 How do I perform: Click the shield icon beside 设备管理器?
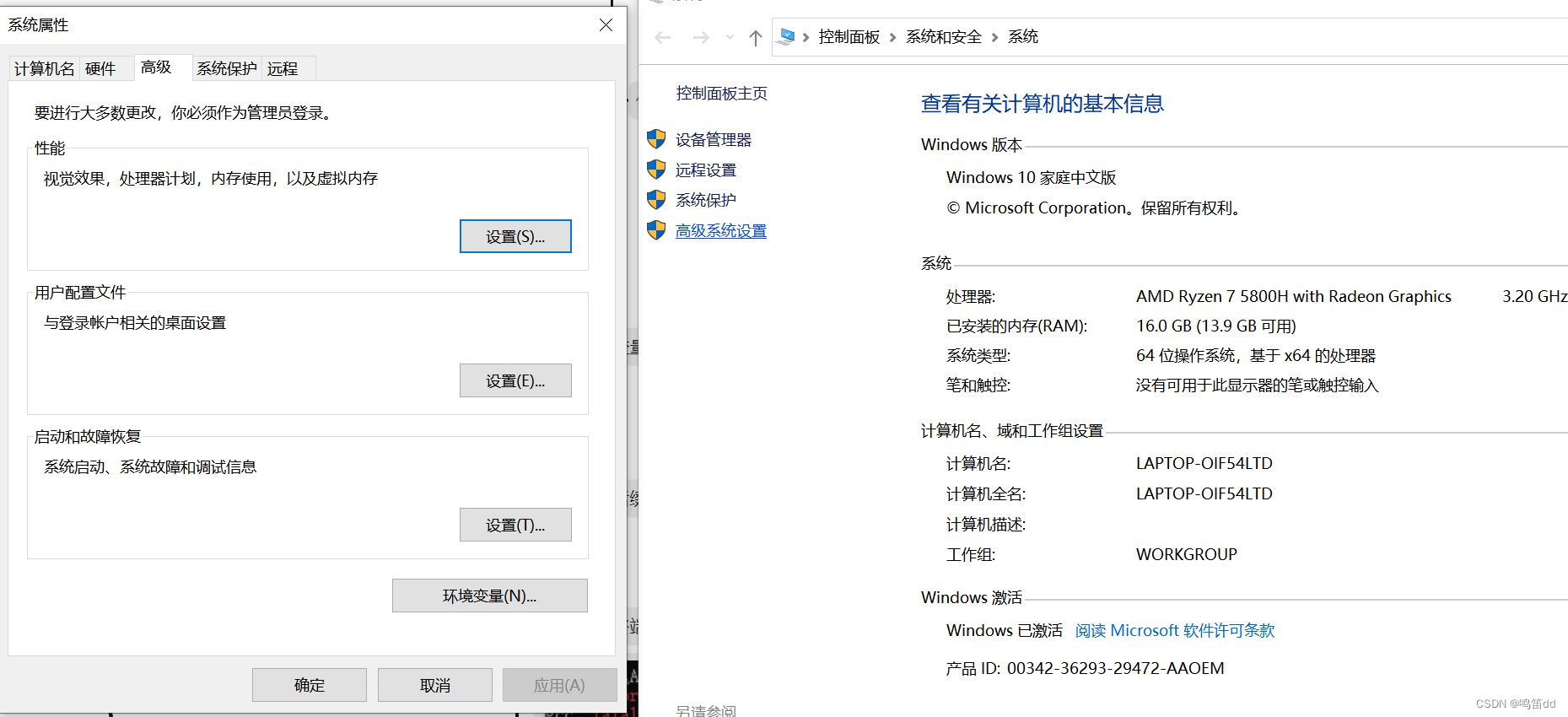tap(656, 139)
